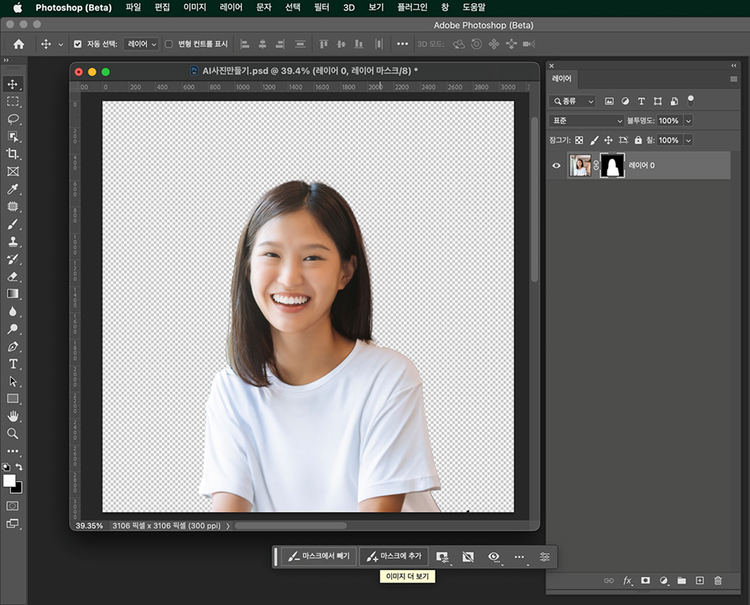Screen dimensions: 750x605
Task: Click the foreground color swatch
Action: pos(10,481)
